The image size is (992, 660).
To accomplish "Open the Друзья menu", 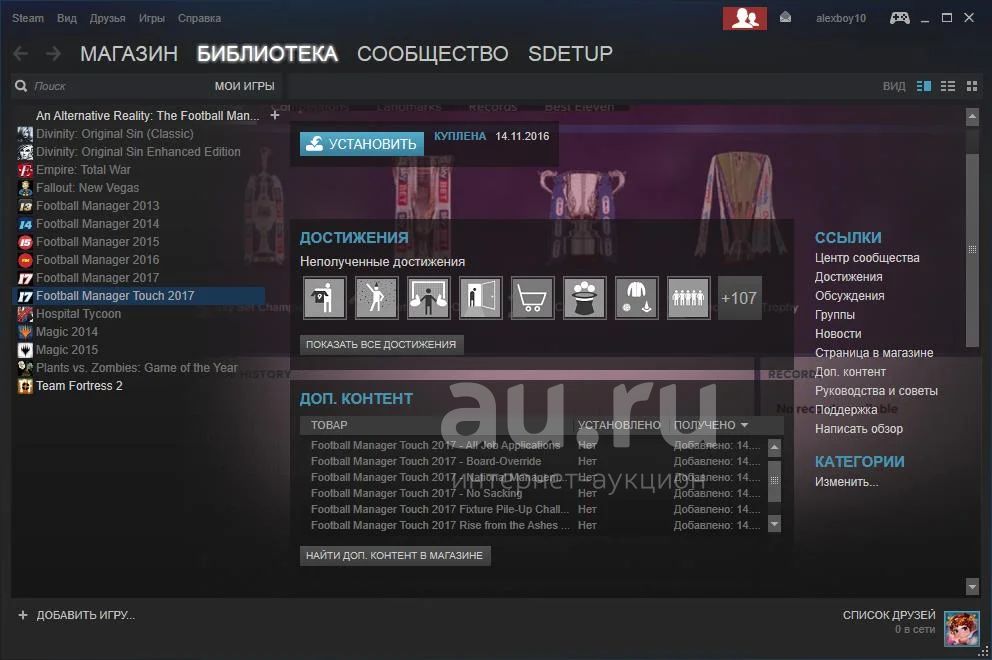I will click(x=108, y=18).
